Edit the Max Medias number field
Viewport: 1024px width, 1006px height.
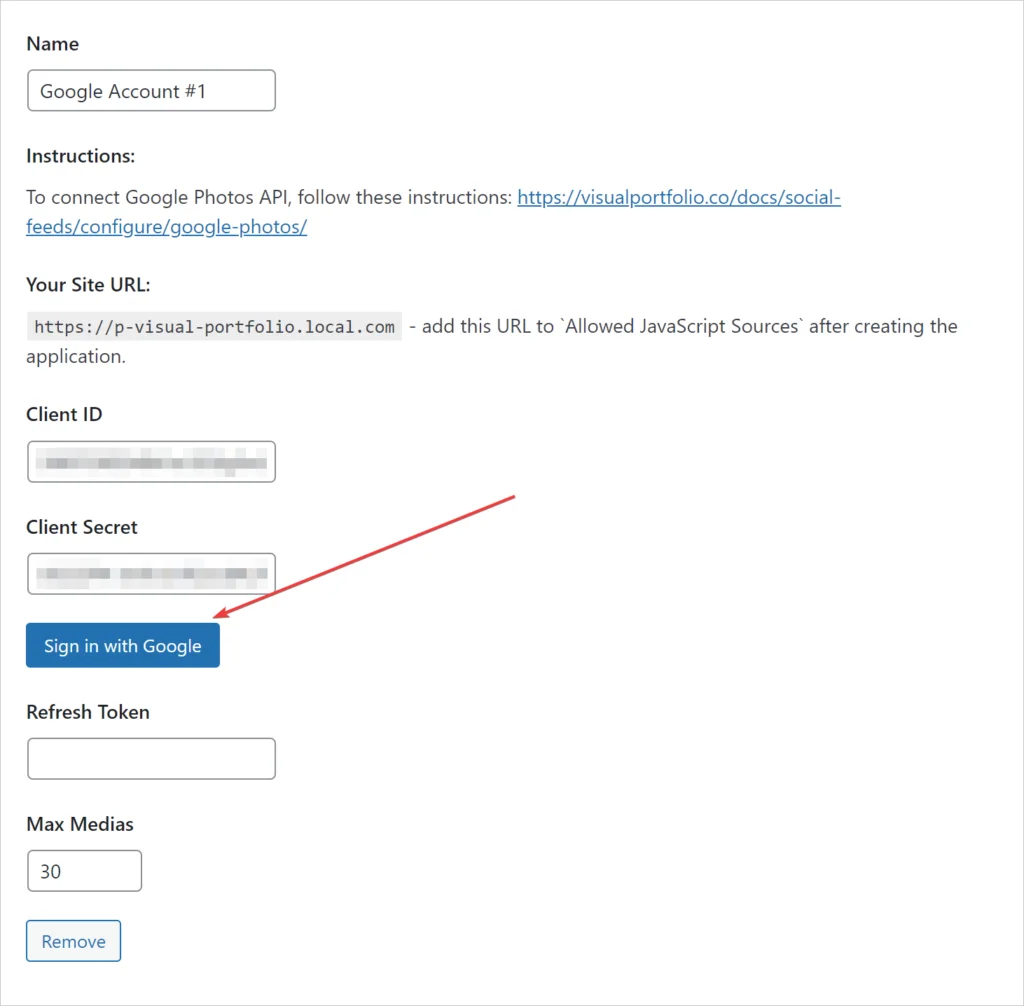[x=84, y=871]
